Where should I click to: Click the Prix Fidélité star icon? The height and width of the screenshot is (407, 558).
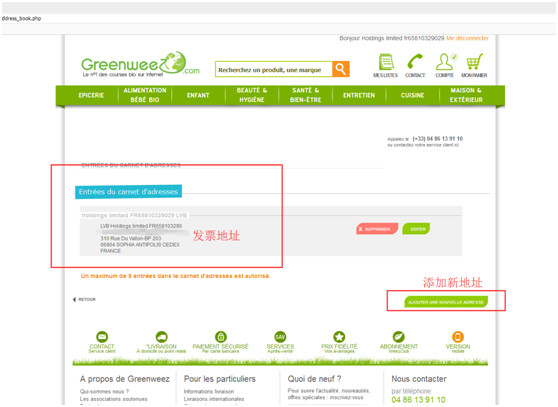339,336
